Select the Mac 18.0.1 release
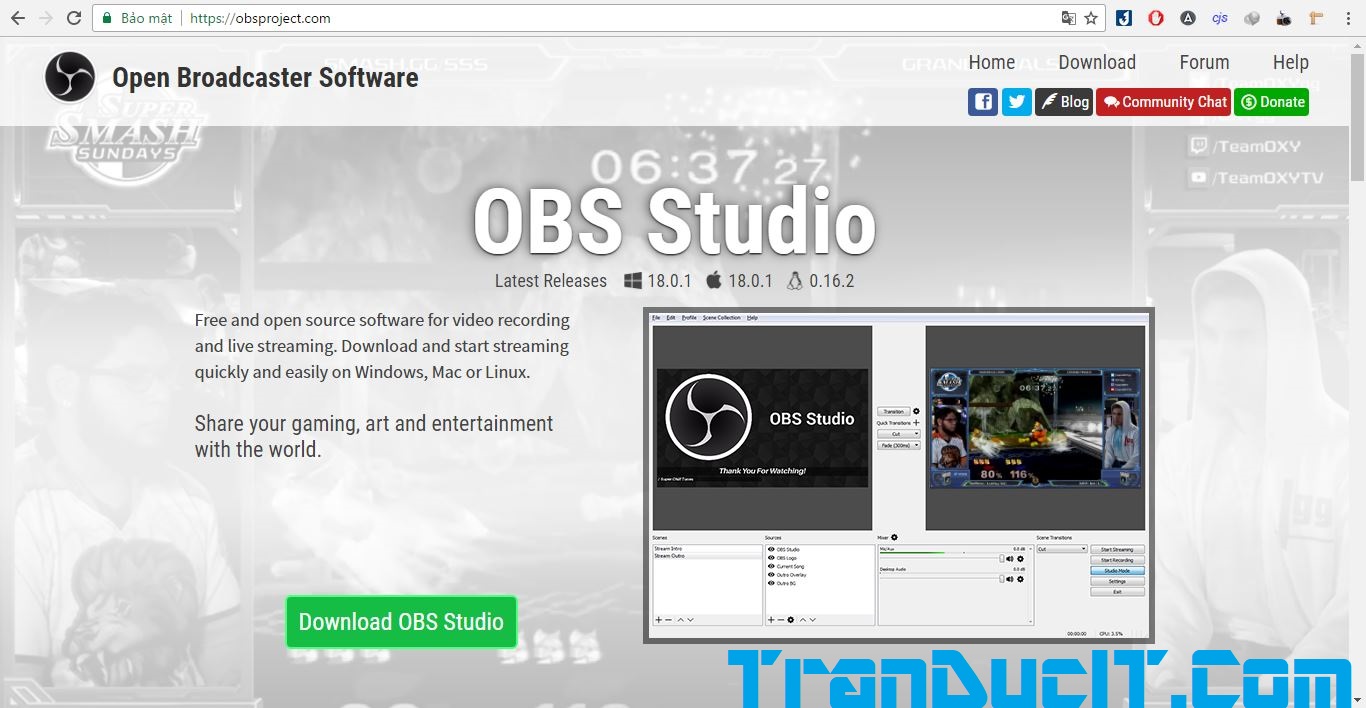 tap(739, 281)
